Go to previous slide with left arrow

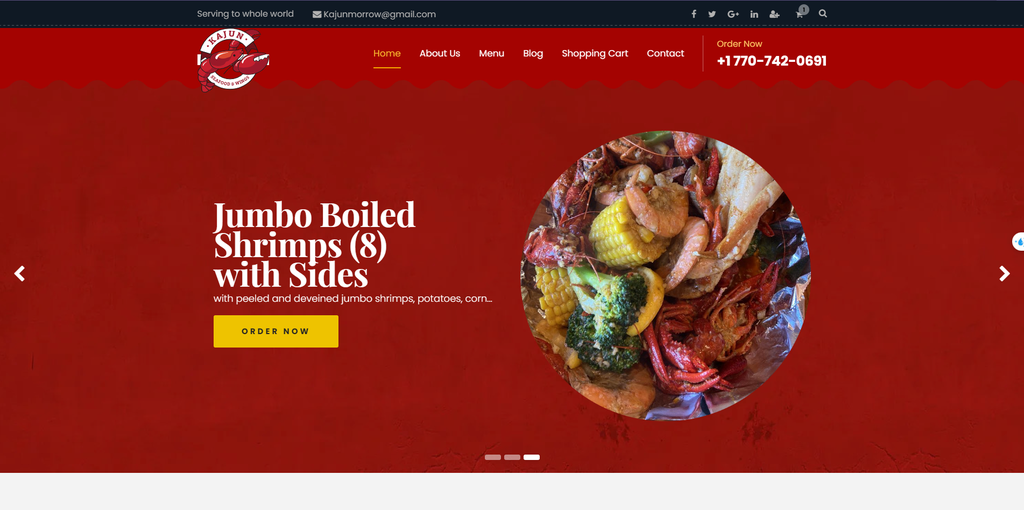pos(20,274)
